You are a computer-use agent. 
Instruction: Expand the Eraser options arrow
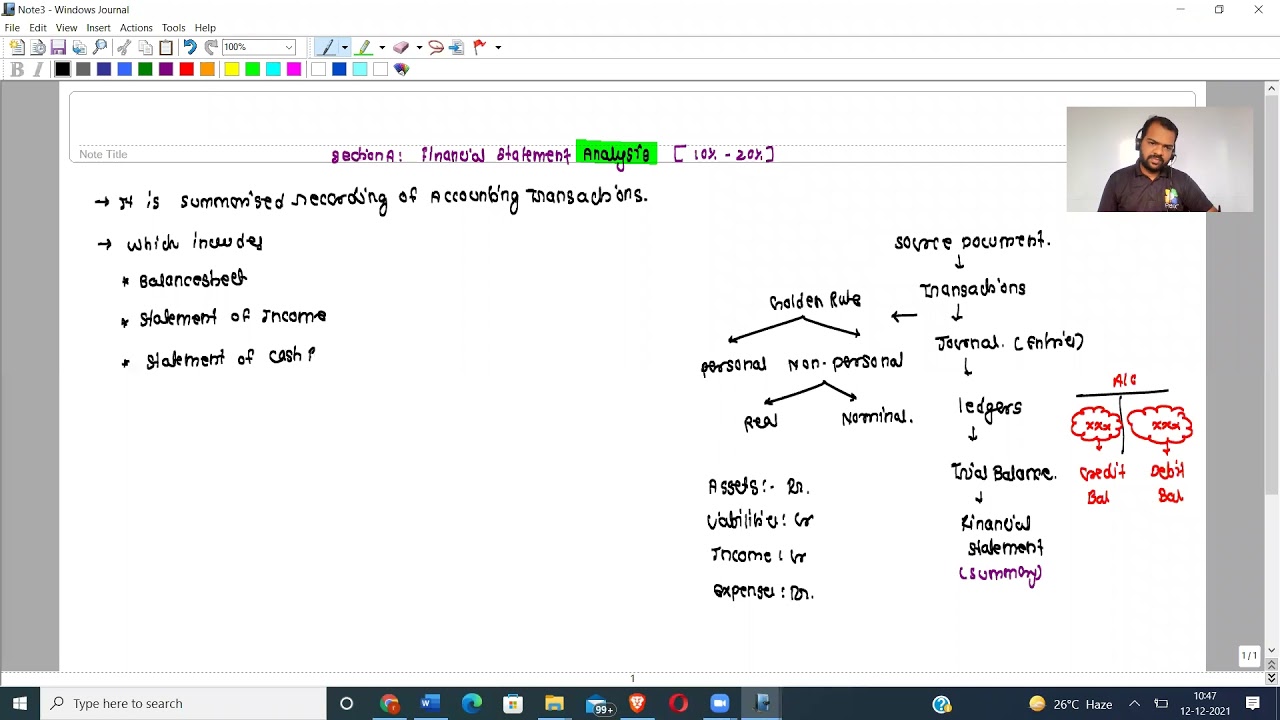(419, 47)
